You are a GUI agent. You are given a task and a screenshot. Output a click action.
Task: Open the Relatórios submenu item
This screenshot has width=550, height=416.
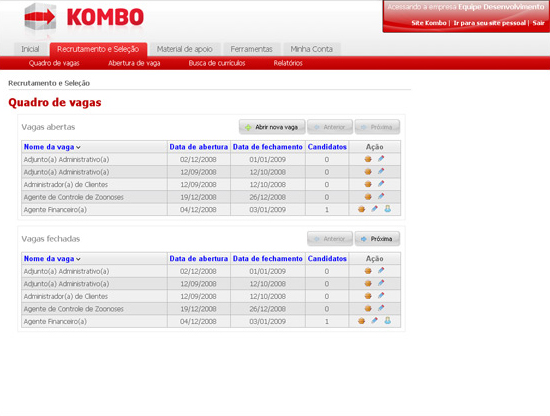coord(288,63)
